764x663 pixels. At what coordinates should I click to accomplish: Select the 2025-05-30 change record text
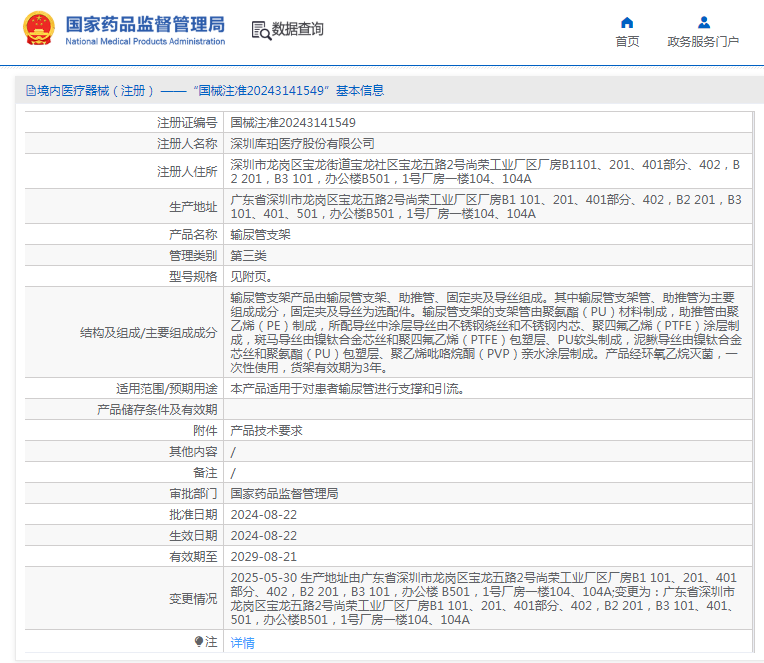coord(484,598)
